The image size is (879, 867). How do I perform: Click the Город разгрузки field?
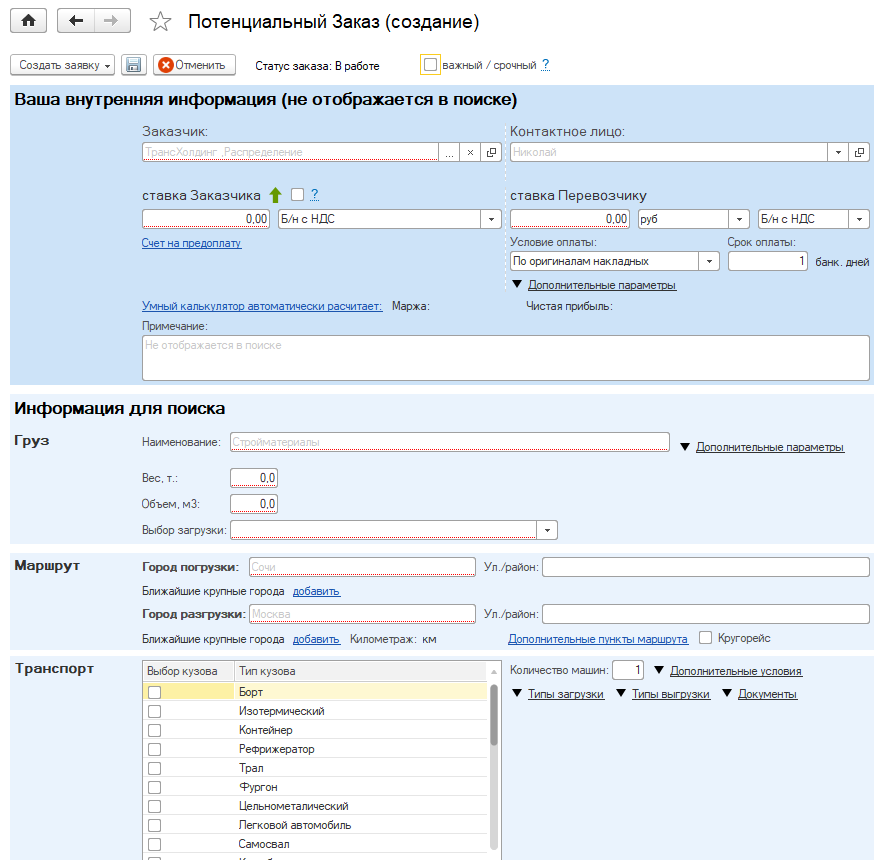tap(362, 614)
